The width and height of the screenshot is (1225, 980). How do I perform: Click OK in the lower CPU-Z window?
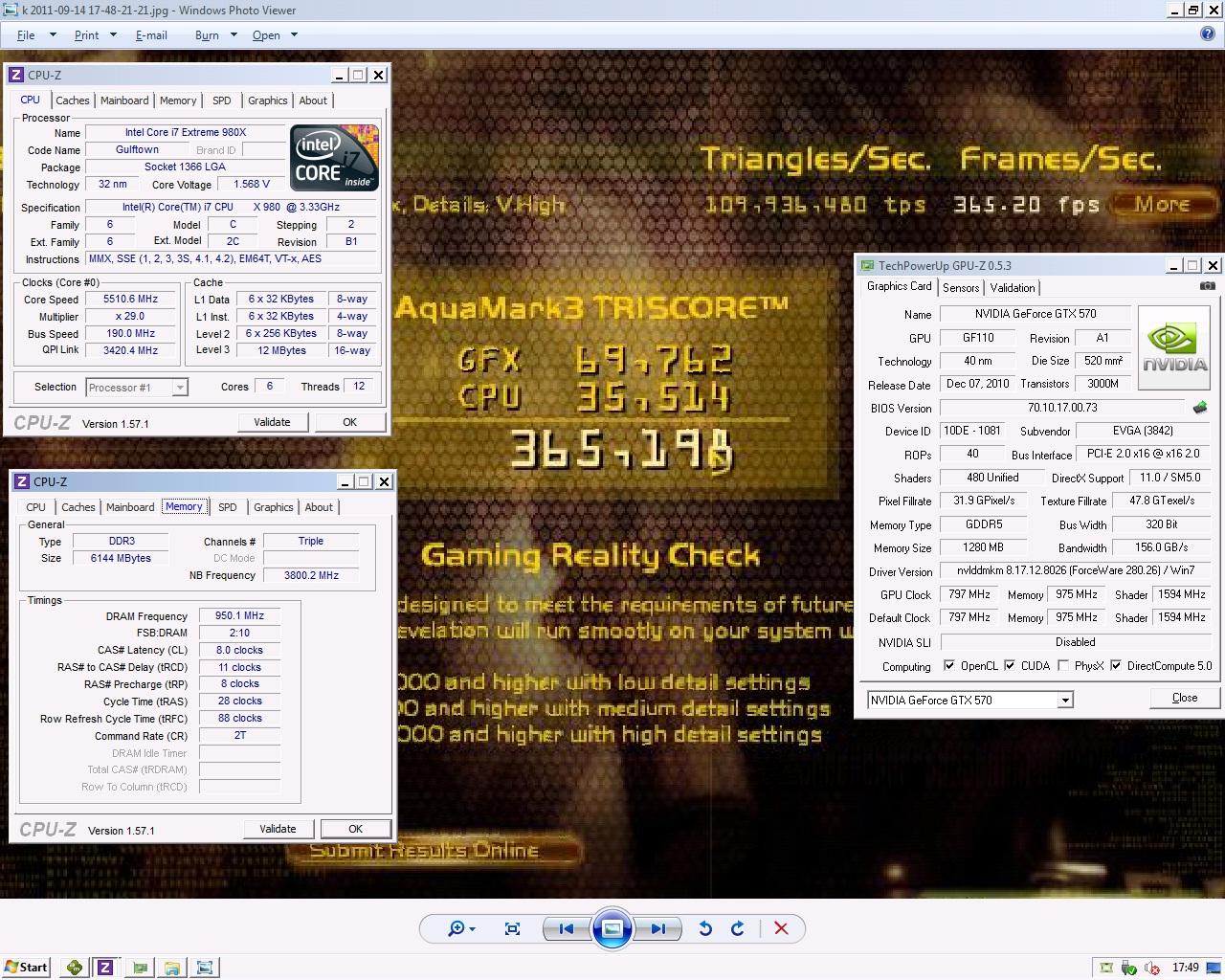point(355,829)
